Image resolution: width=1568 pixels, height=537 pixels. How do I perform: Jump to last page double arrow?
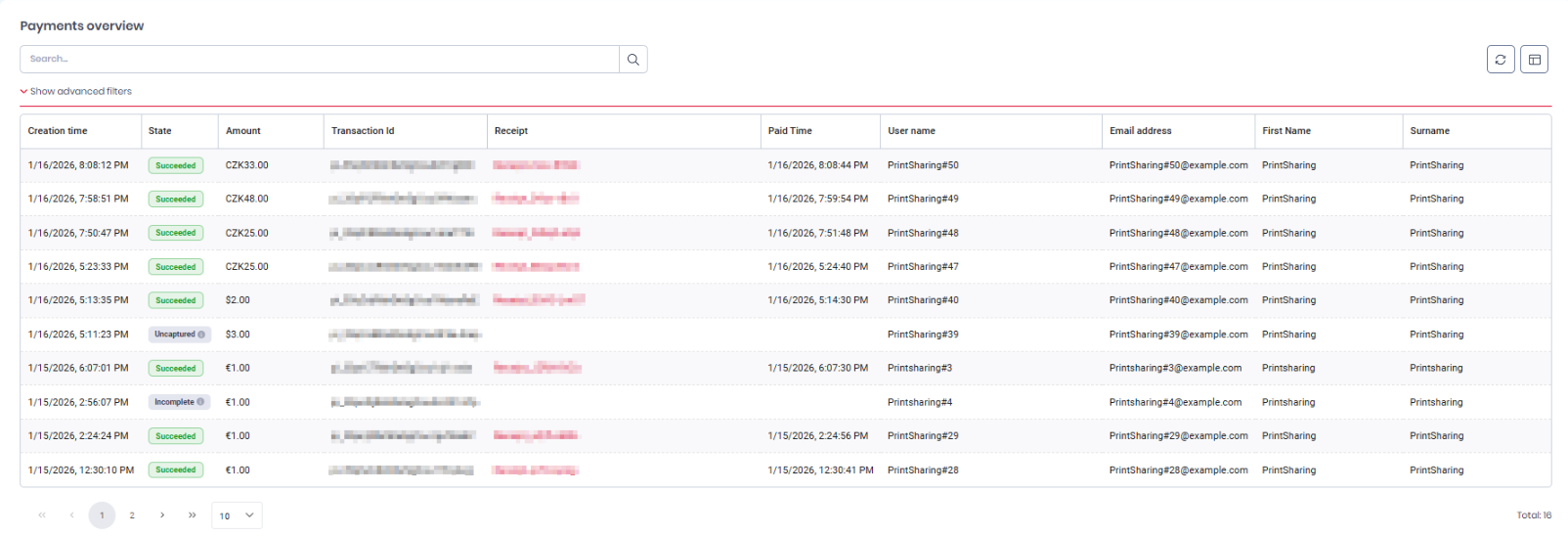click(192, 515)
